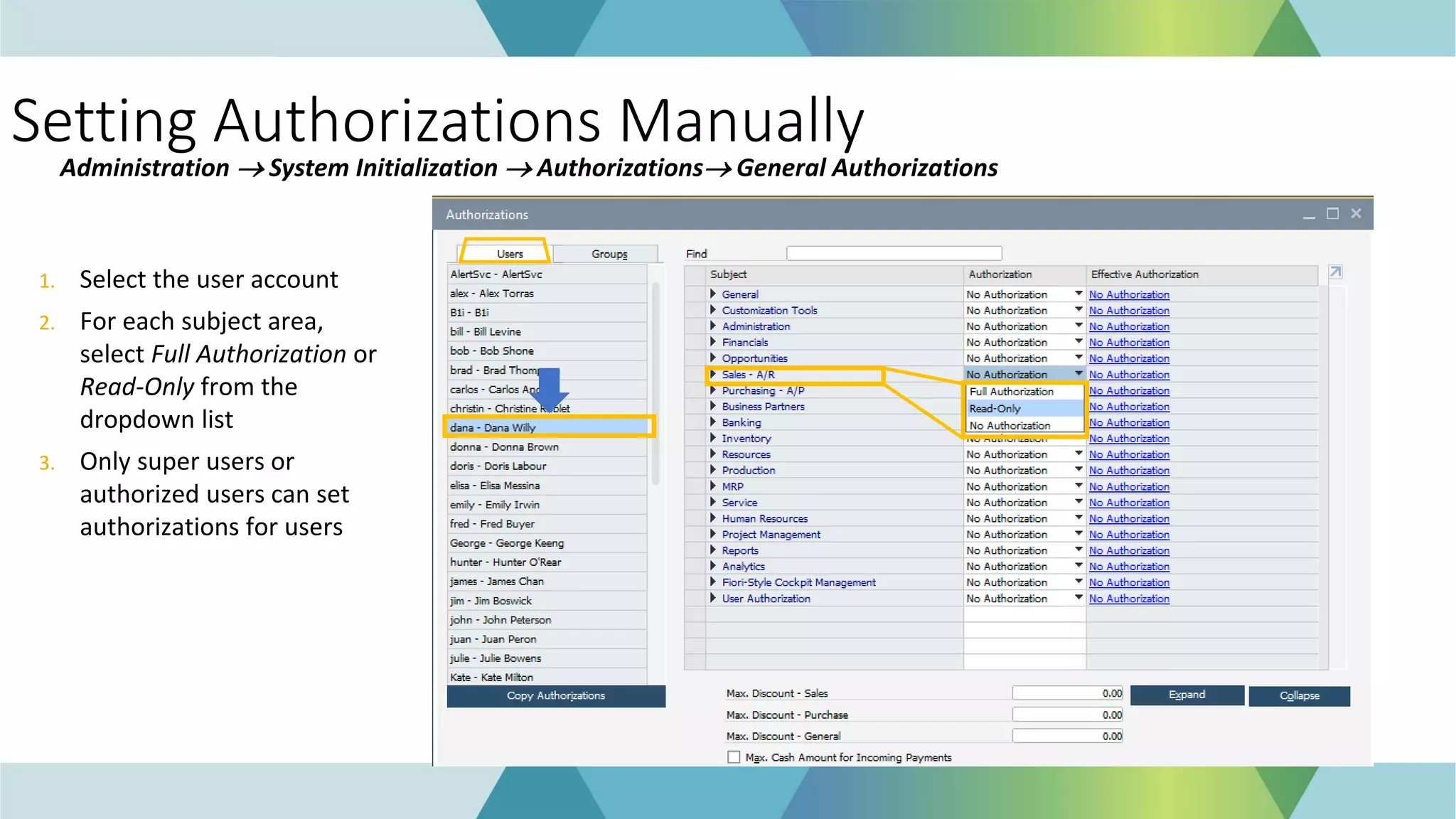Screen dimensions: 1456x819
Task: Select the Human Resources subject
Action: pyautogui.click(x=764, y=518)
